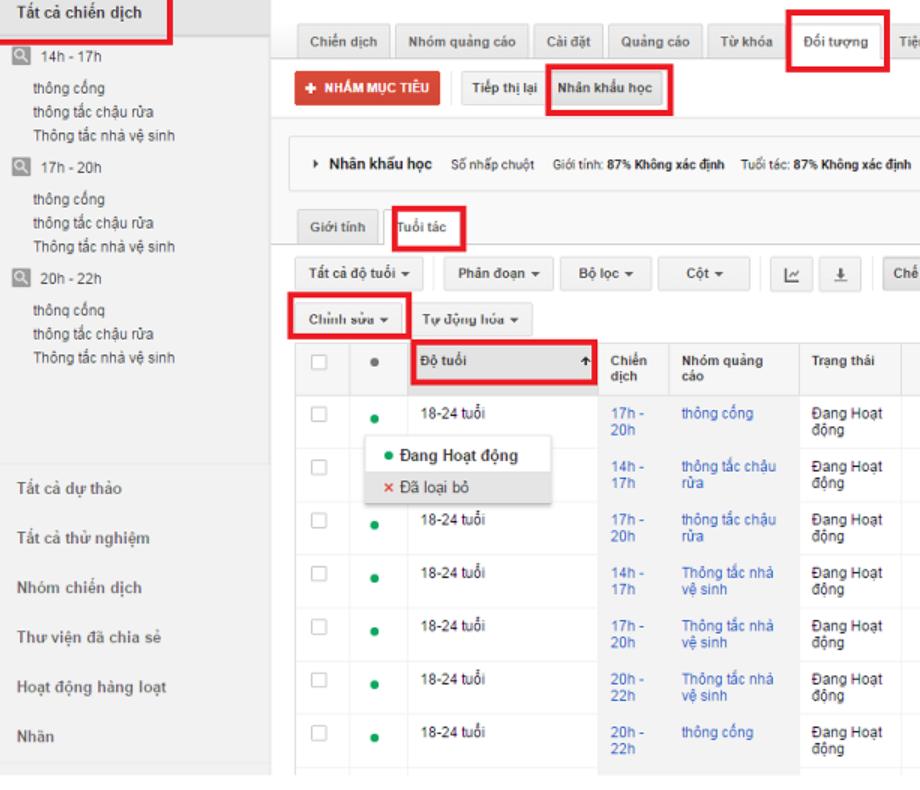This screenshot has height=790, width=920.
Task: Open the Chỉnh sửa dropdown
Action: (x=349, y=319)
